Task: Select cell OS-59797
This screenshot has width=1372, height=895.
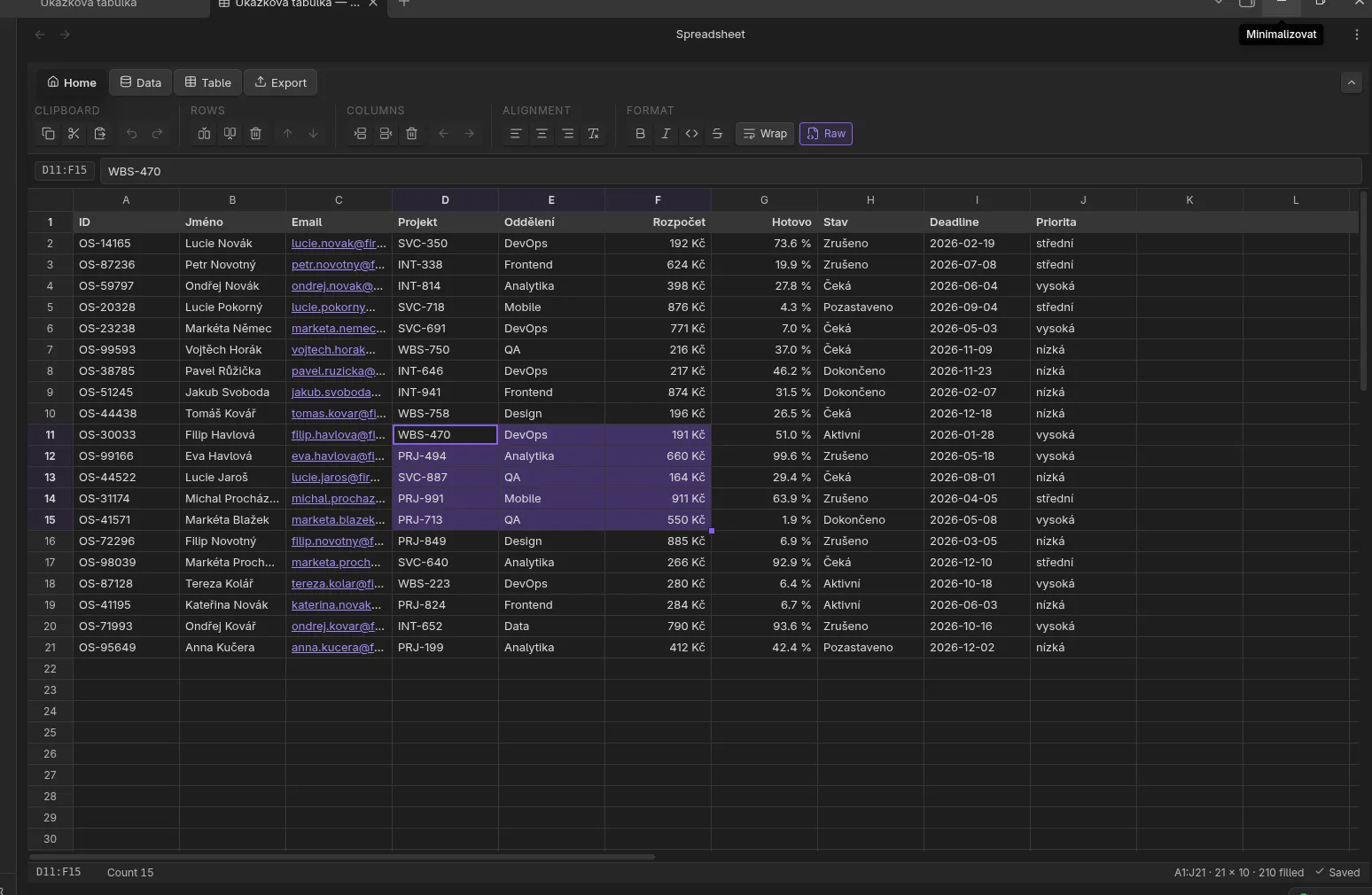Action: (x=126, y=286)
